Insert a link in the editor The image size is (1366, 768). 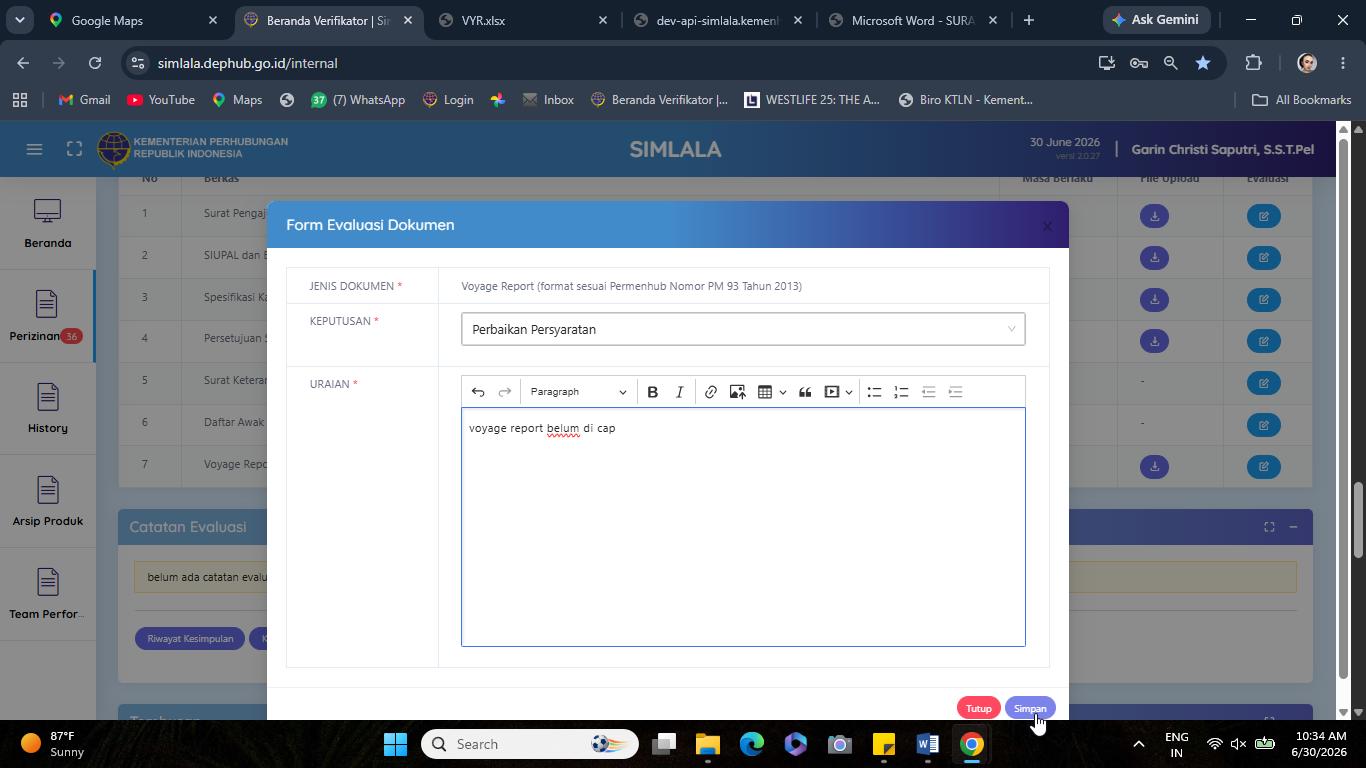coord(710,392)
